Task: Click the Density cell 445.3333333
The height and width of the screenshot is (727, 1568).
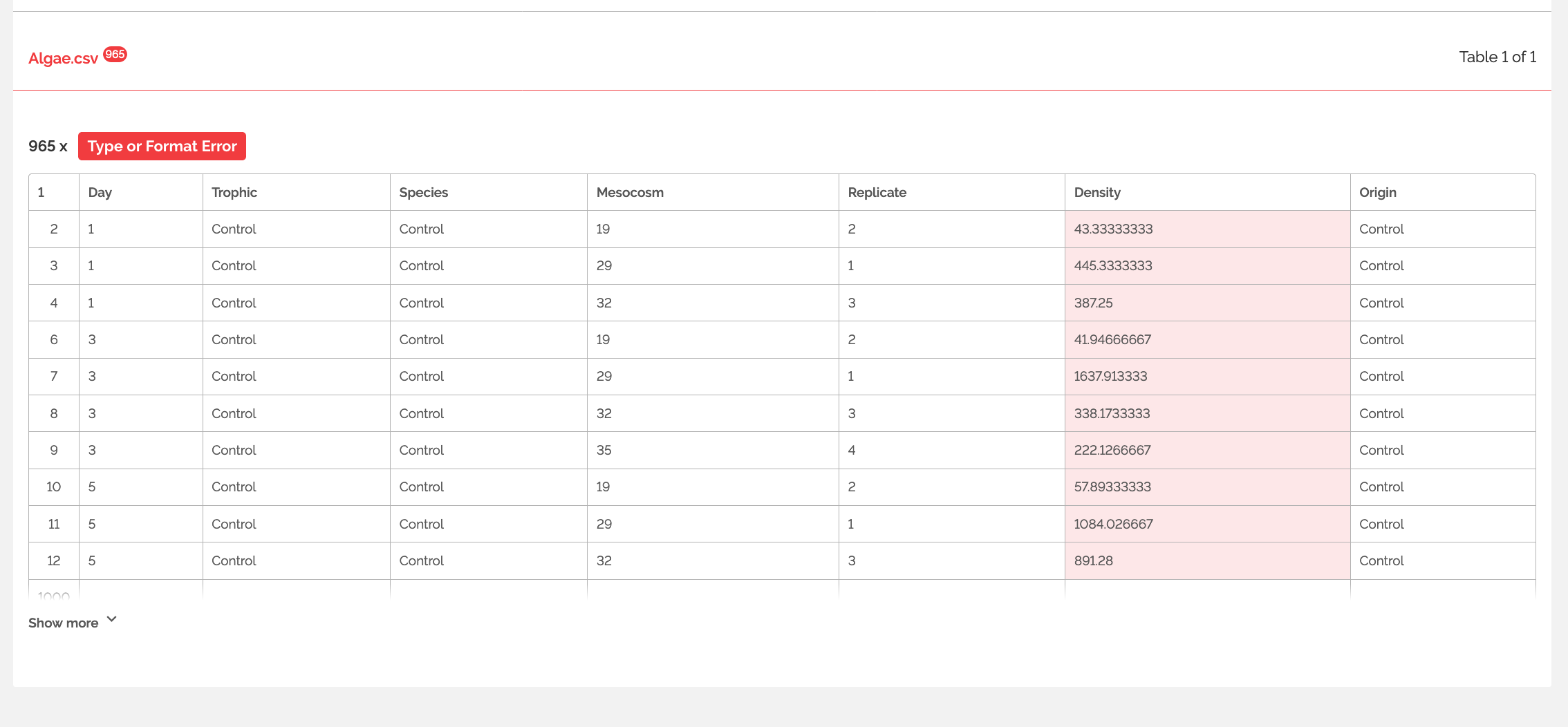Action: pos(1208,266)
